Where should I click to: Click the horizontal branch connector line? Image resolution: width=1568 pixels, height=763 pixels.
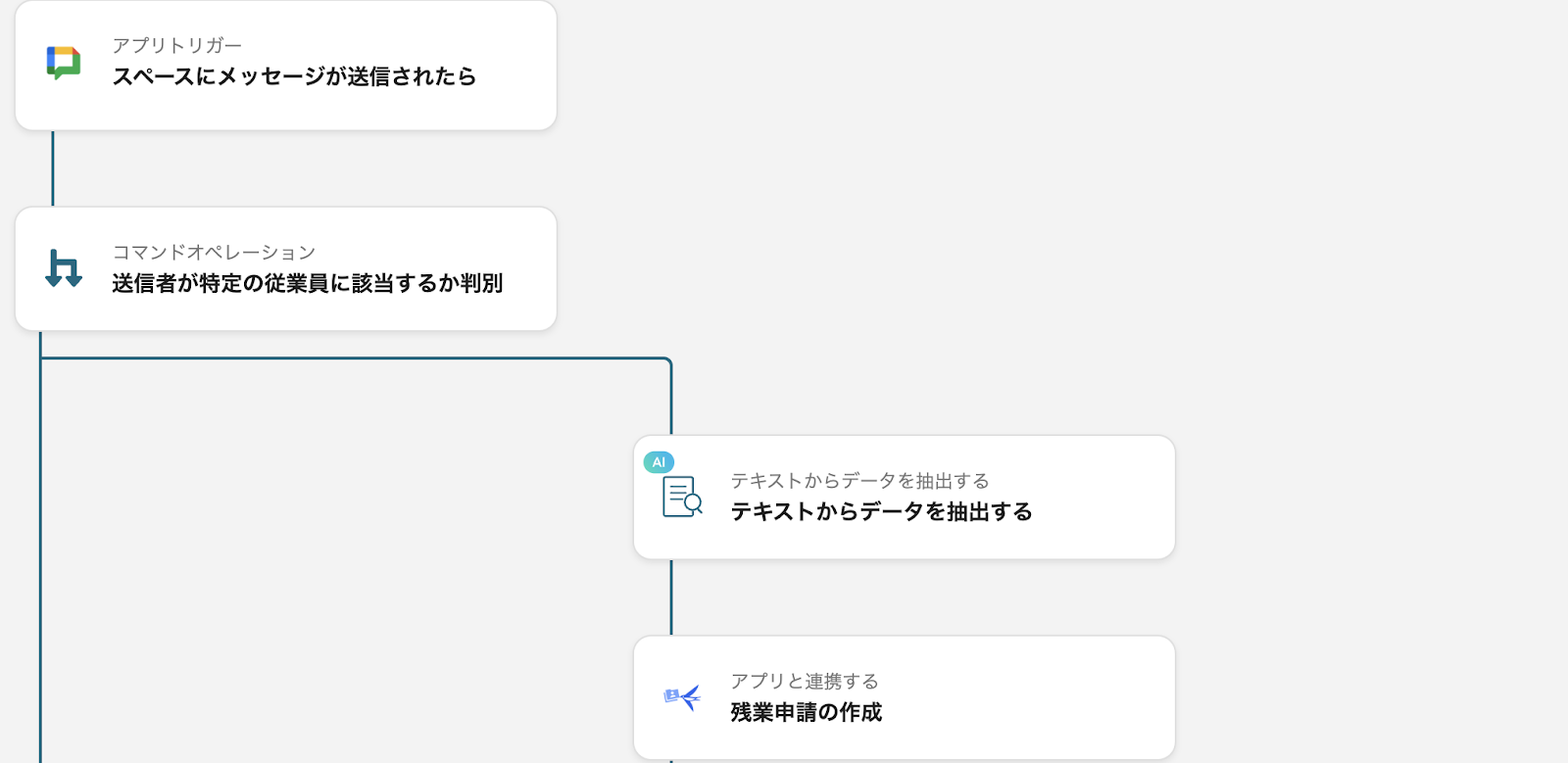353,358
